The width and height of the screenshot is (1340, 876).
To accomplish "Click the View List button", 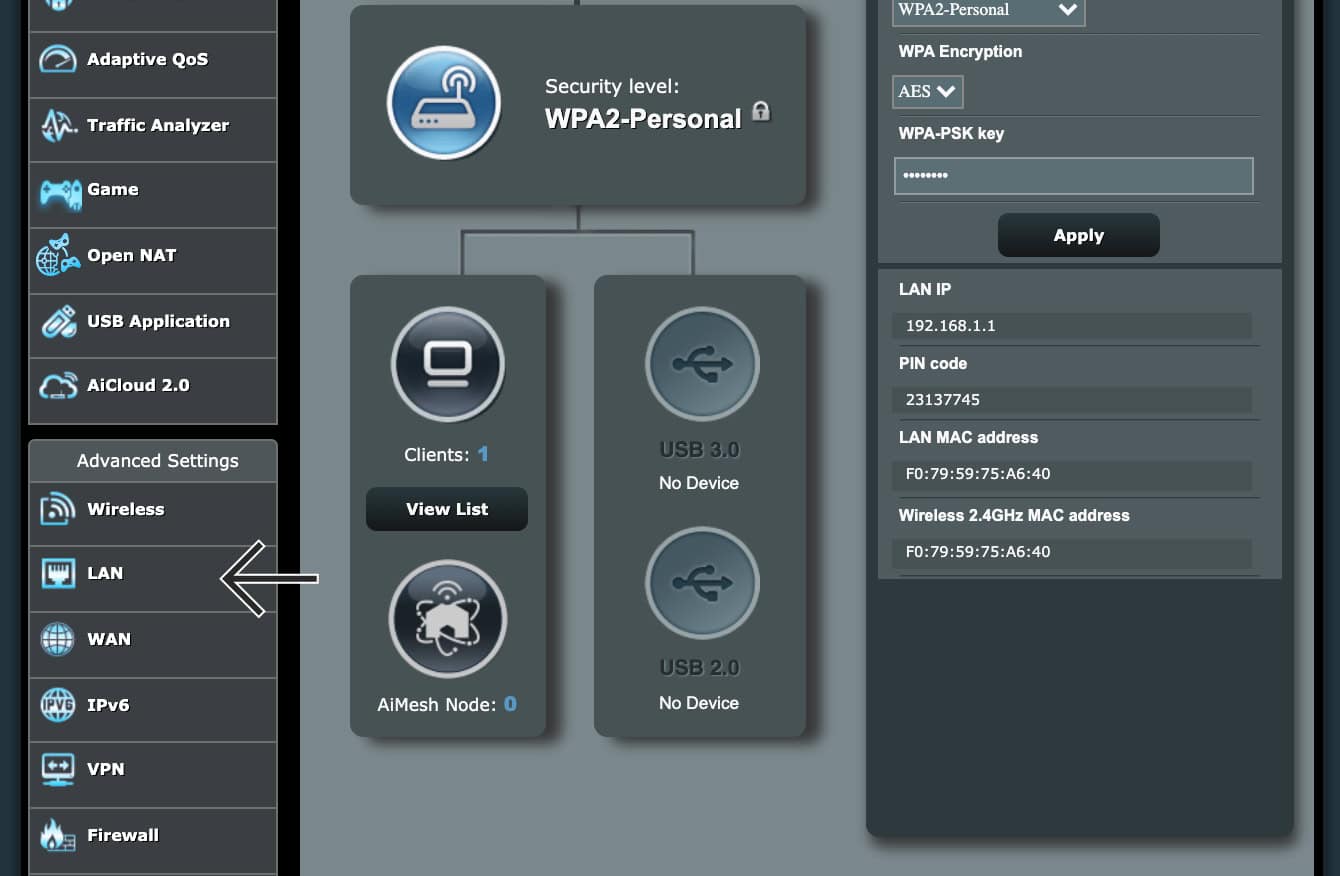I will click(447, 509).
